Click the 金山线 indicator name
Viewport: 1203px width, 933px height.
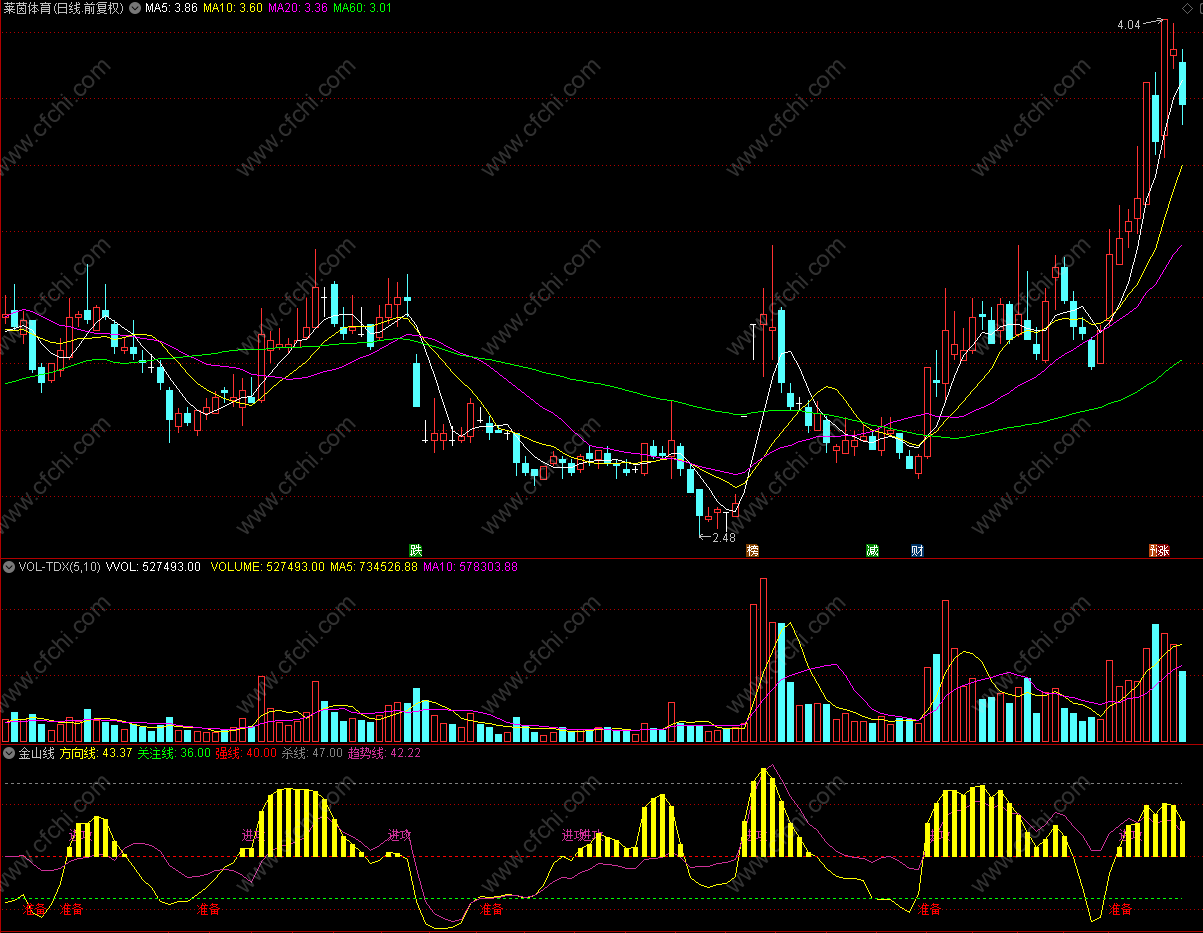[36, 753]
